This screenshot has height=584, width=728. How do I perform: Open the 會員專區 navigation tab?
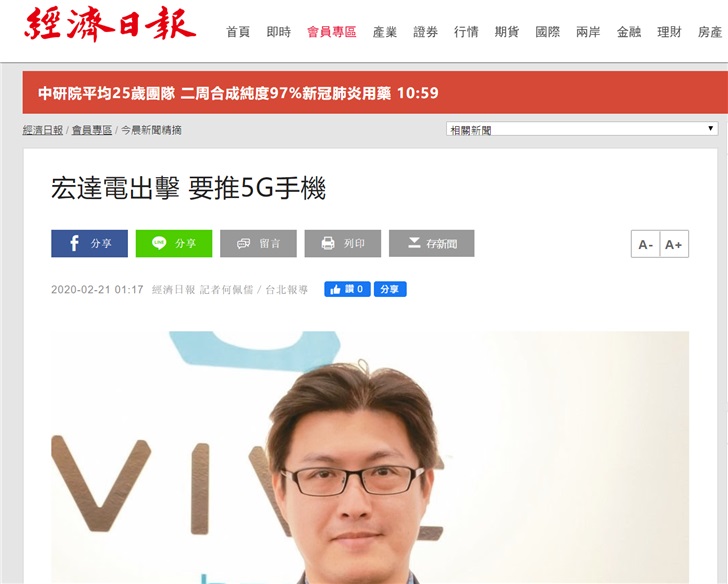click(332, 32)
